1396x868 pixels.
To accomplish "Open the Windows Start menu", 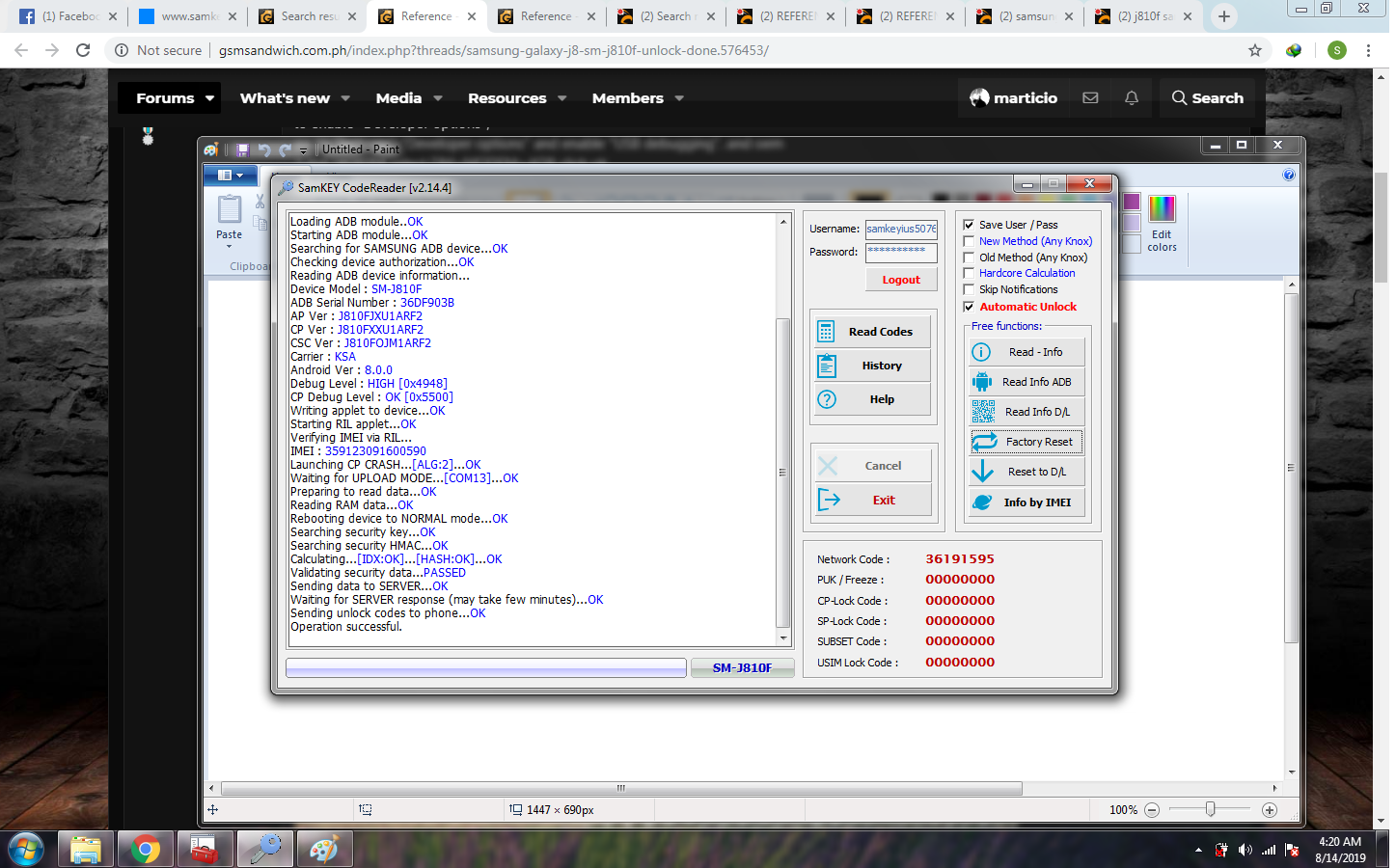I will point(25,850).
